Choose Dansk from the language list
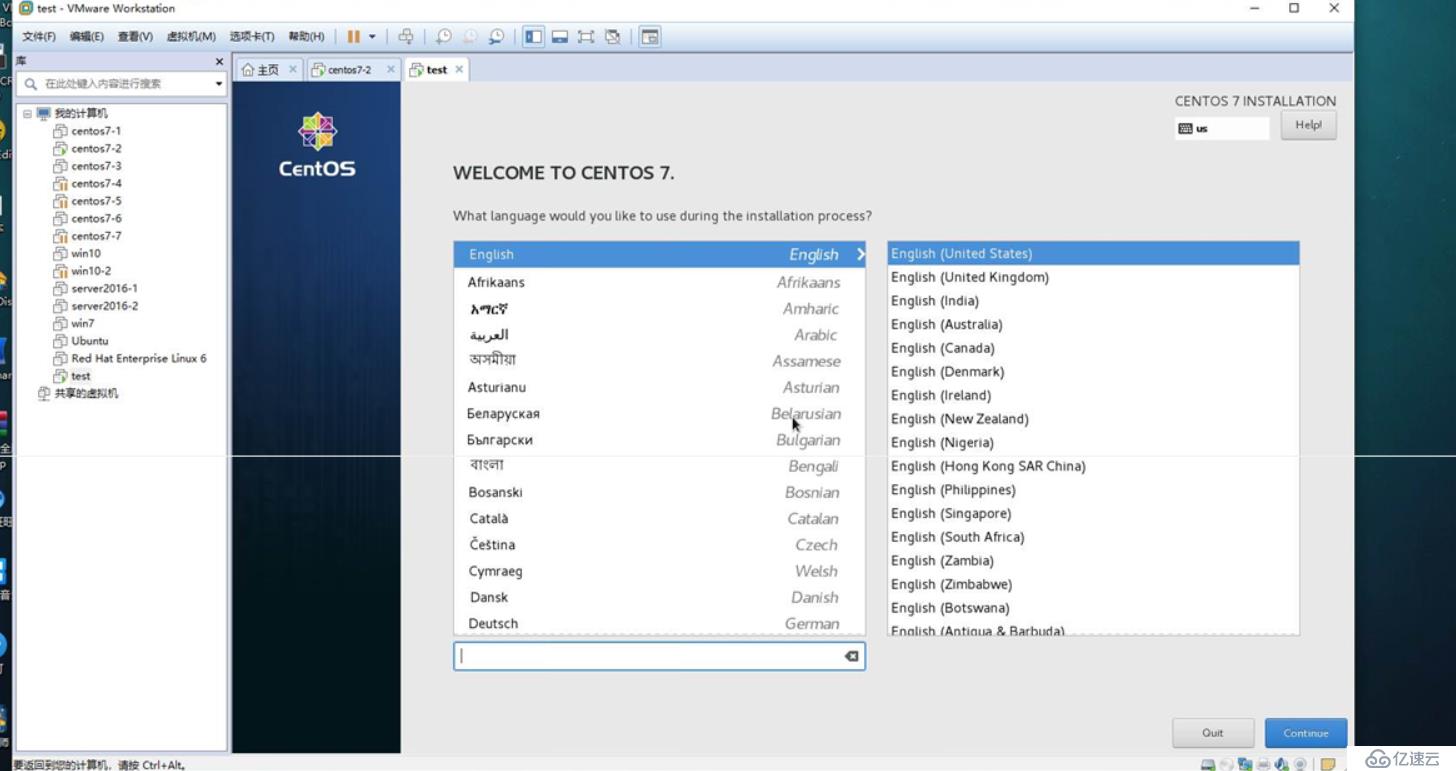1456x771 pixels. tap(659, 597)
